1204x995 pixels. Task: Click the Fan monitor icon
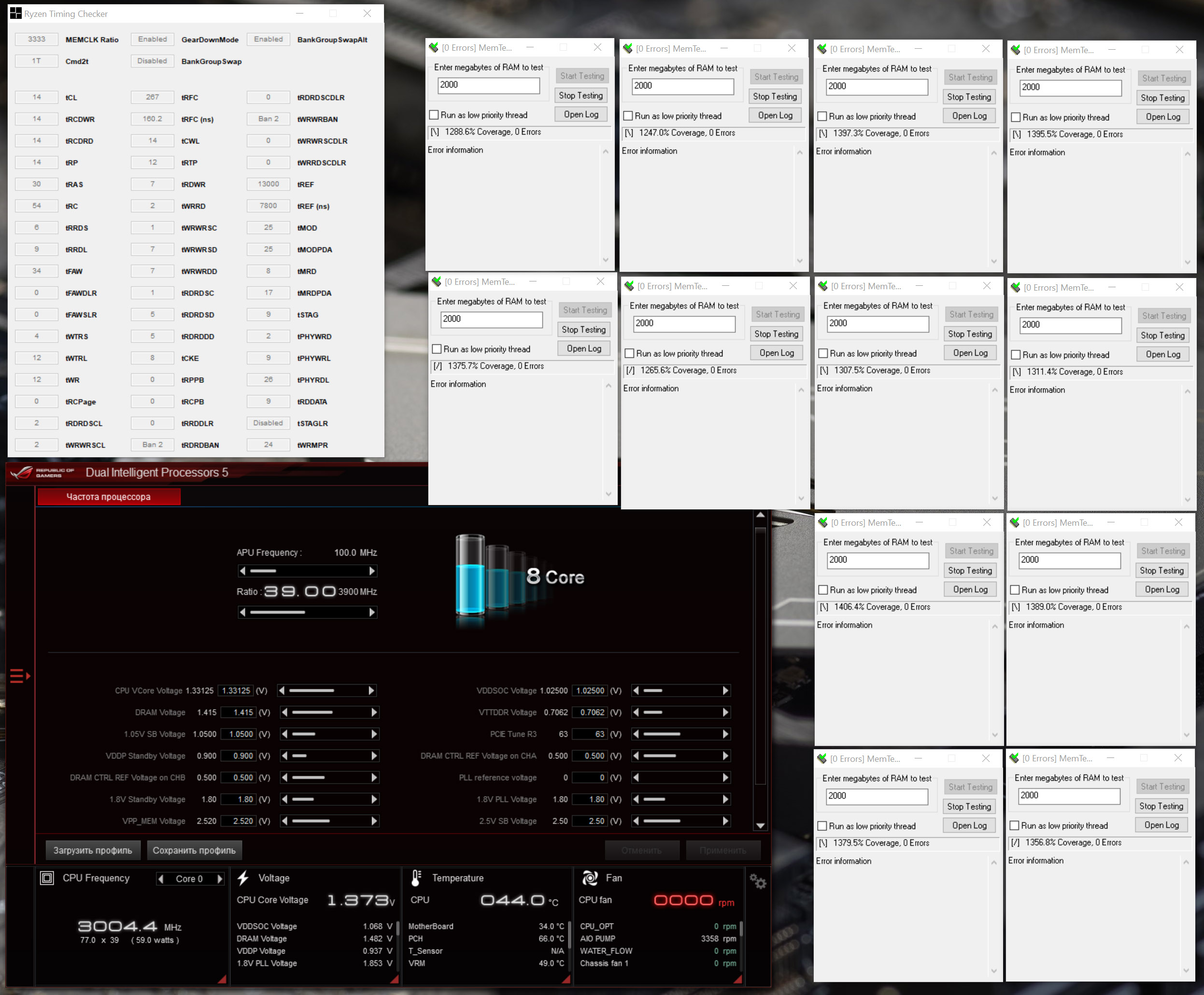click(x=590, y=878)
